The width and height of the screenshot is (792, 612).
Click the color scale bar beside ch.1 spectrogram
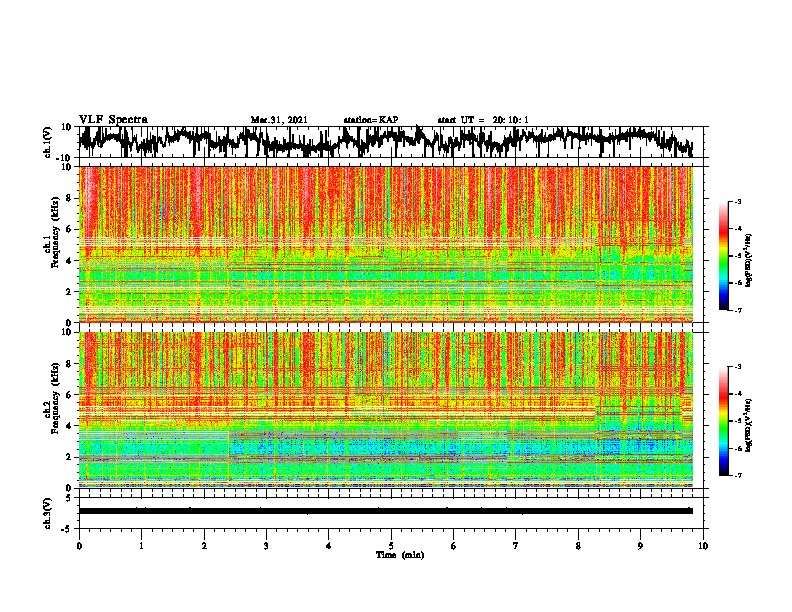pos(723,255)
